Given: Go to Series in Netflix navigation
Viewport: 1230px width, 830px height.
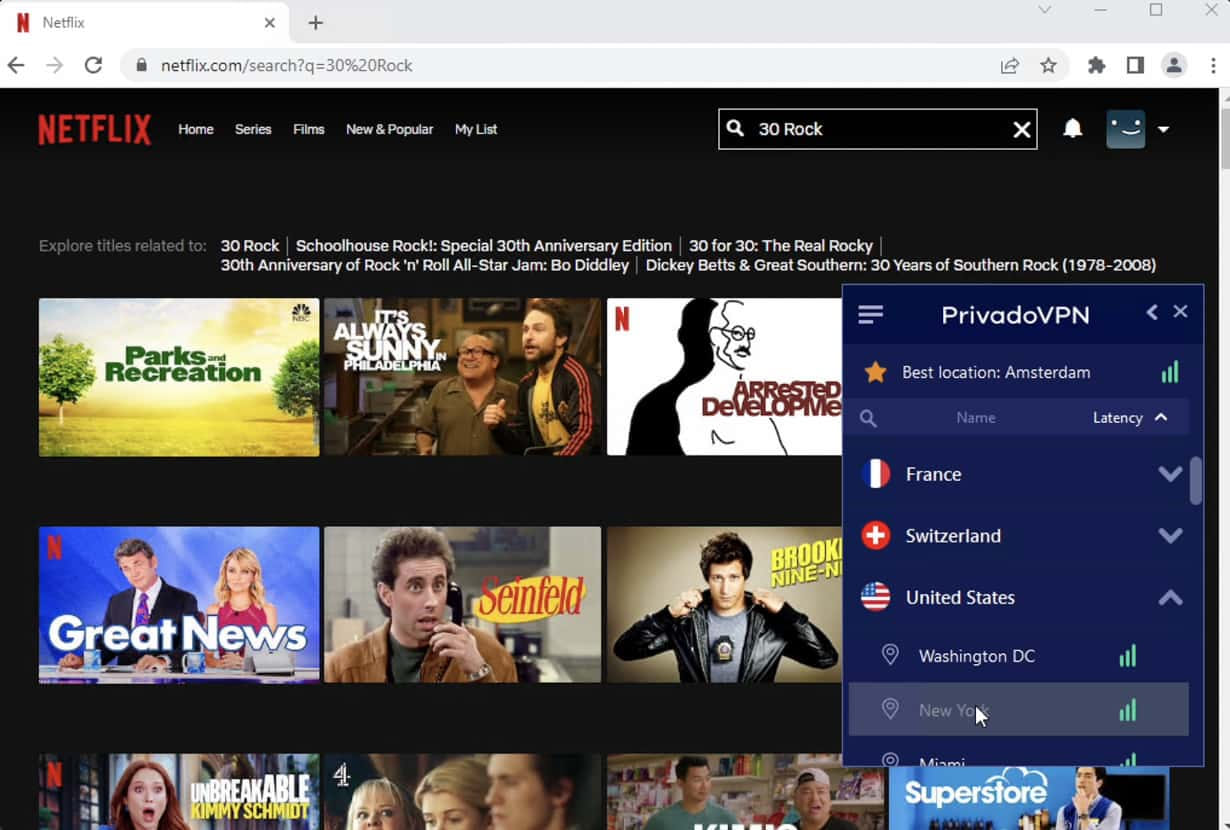Looking at the screenshot, I should click(x=253, y=130).
